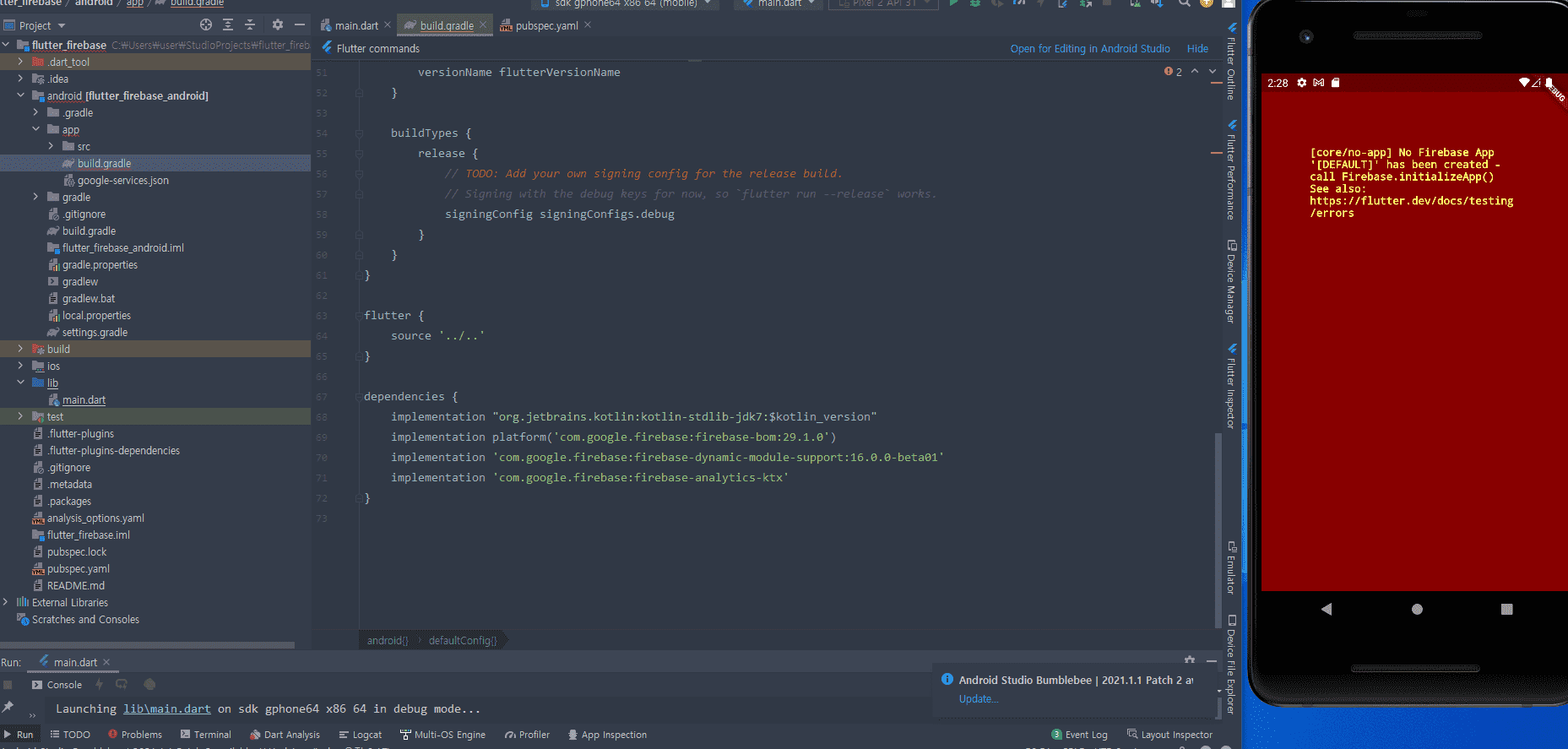The width and height of the screenshot is (1568, 749).
Task: Open the Profiler tool window
Action: pos(527,735)
